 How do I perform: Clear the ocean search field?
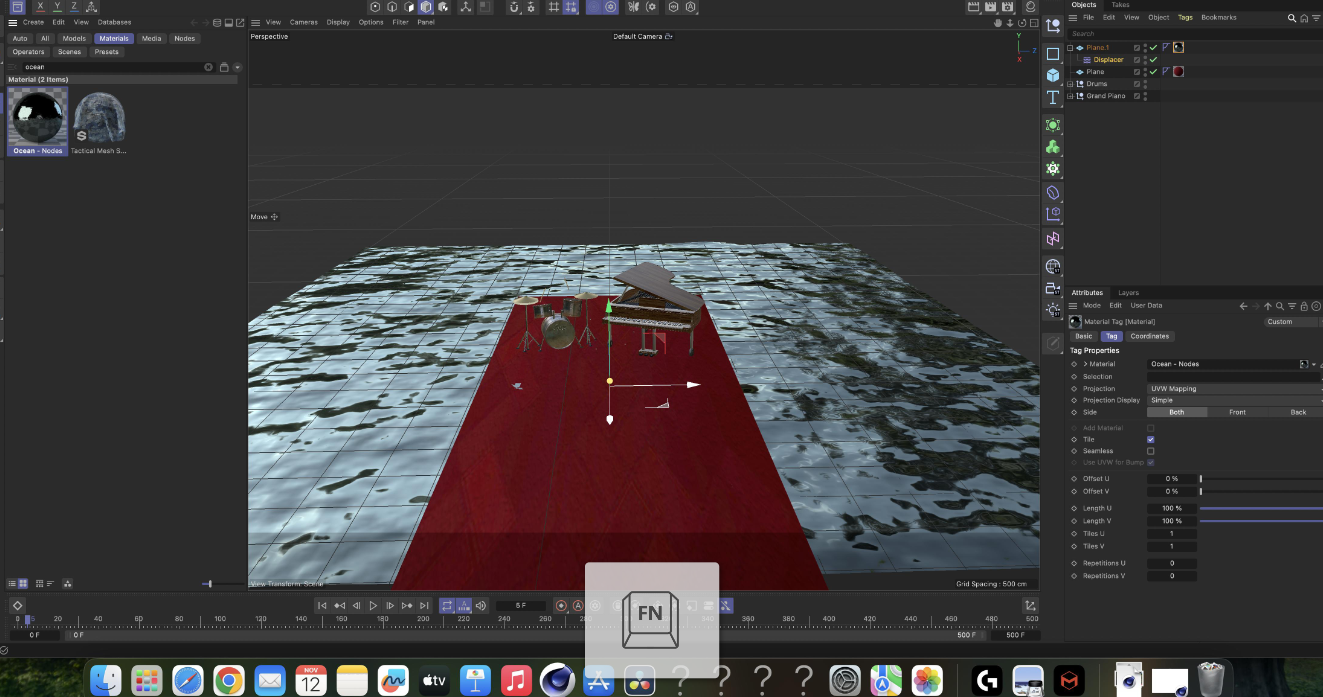coord(209,67)
